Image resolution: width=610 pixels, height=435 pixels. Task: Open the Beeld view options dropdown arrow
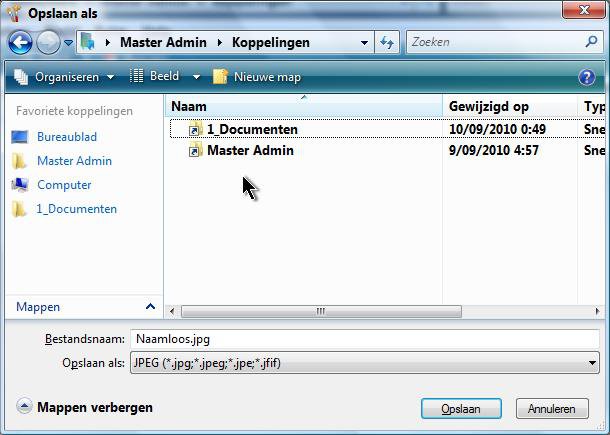(196, 77)
